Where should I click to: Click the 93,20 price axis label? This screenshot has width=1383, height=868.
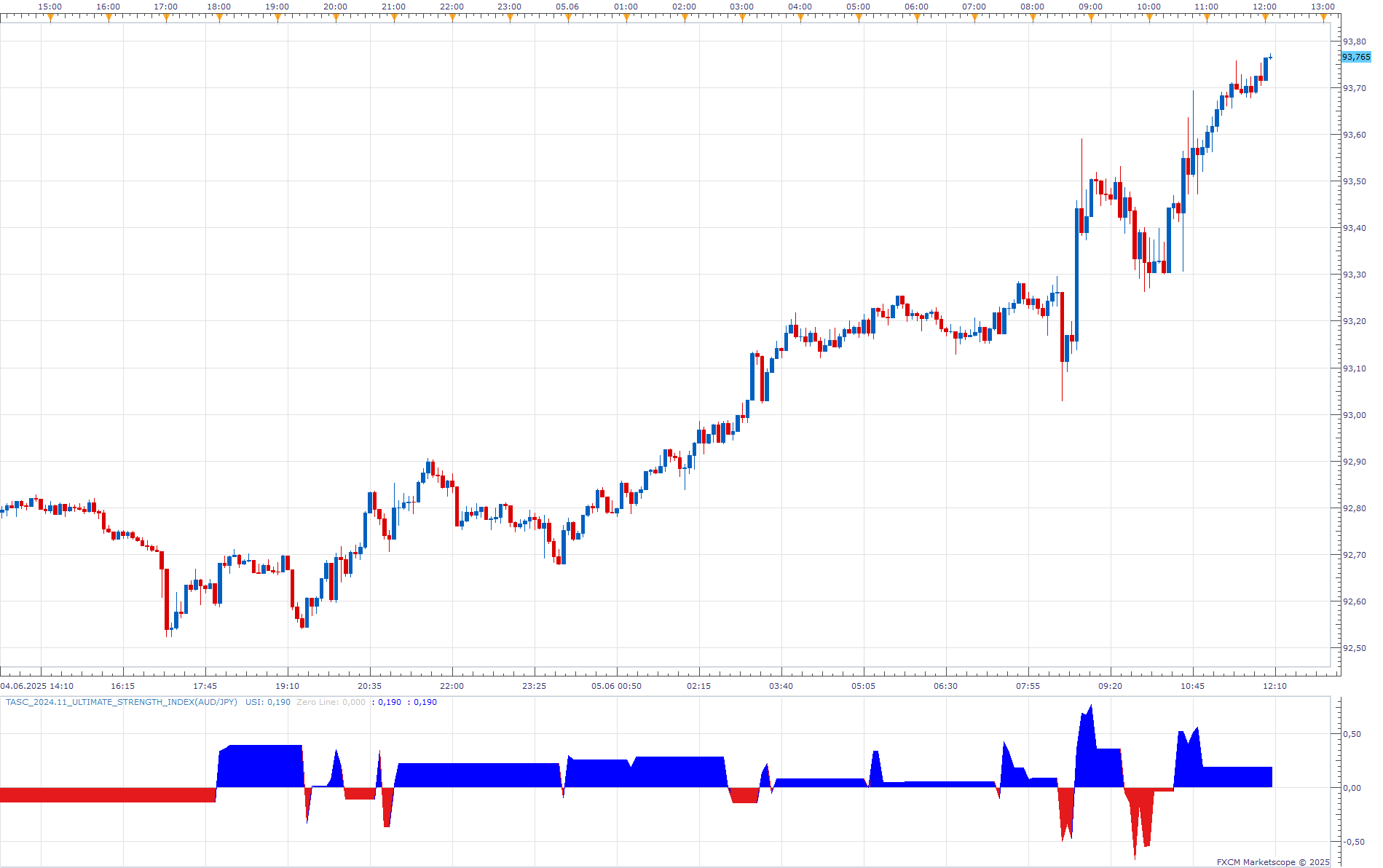[1355, 321]
